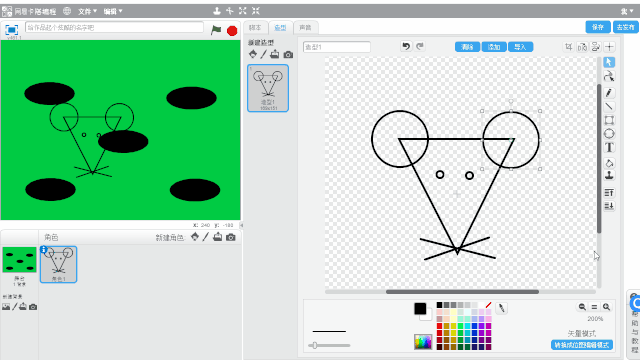640x360 pixels.
Task: Select the arrow Select tool
Action: tap(609, 62)
